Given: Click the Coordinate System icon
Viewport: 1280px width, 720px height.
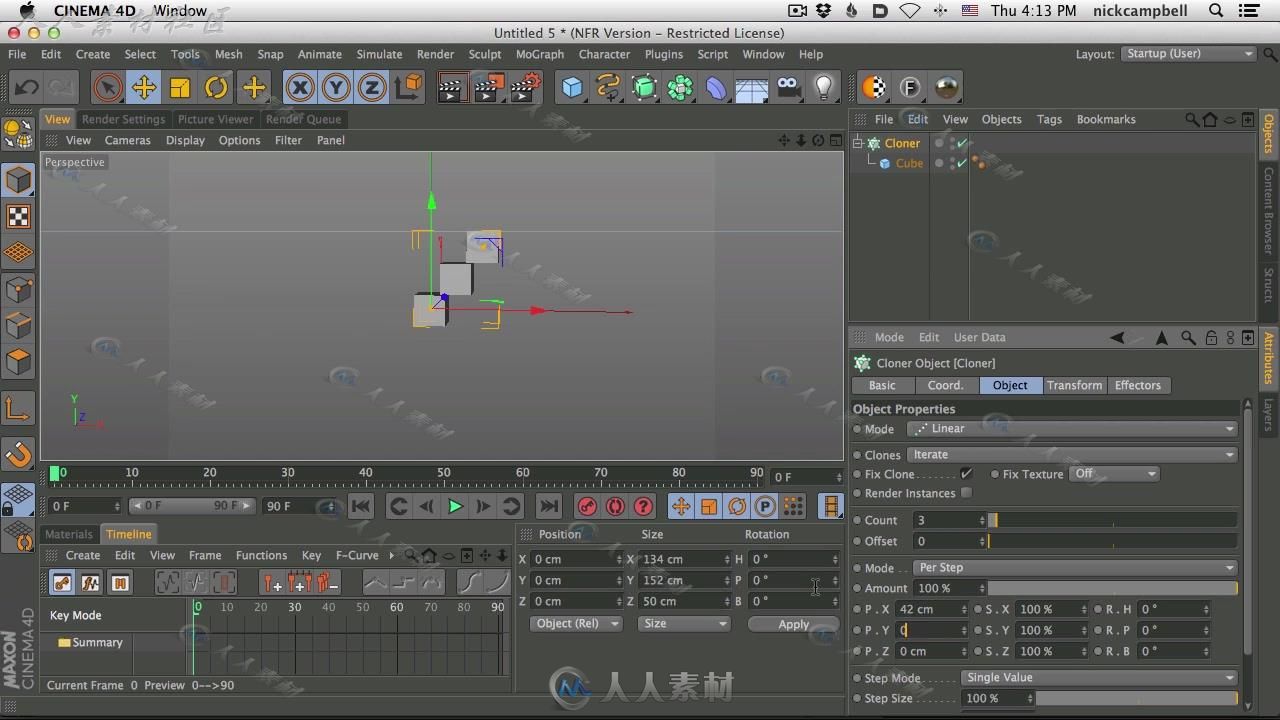Looking at the screenshot, I should point(409,88).
